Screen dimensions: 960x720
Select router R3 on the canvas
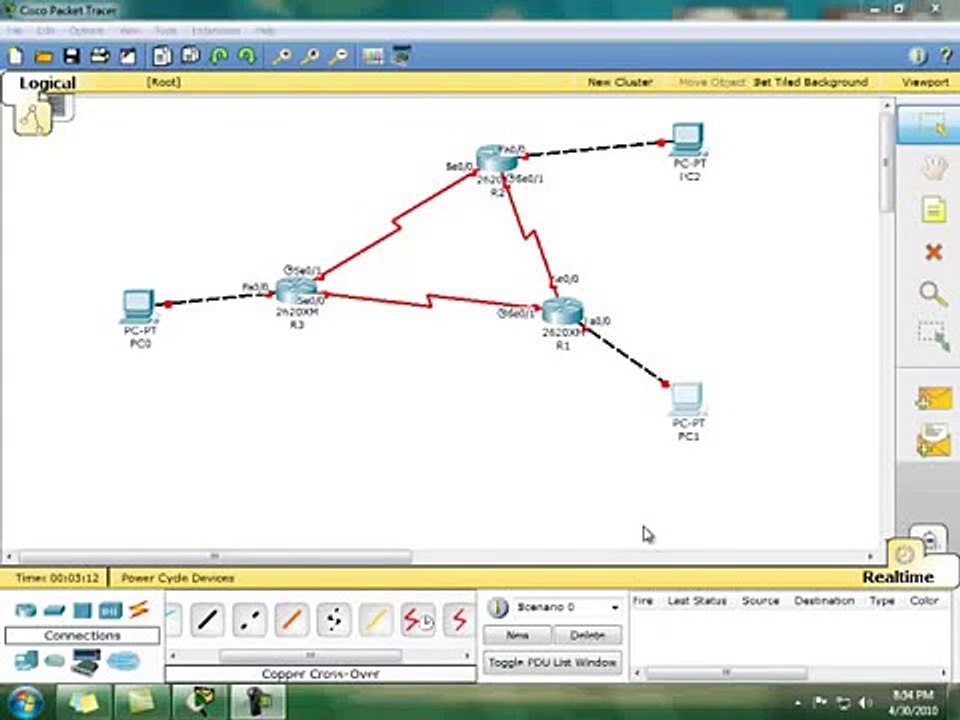pos(296,291)
